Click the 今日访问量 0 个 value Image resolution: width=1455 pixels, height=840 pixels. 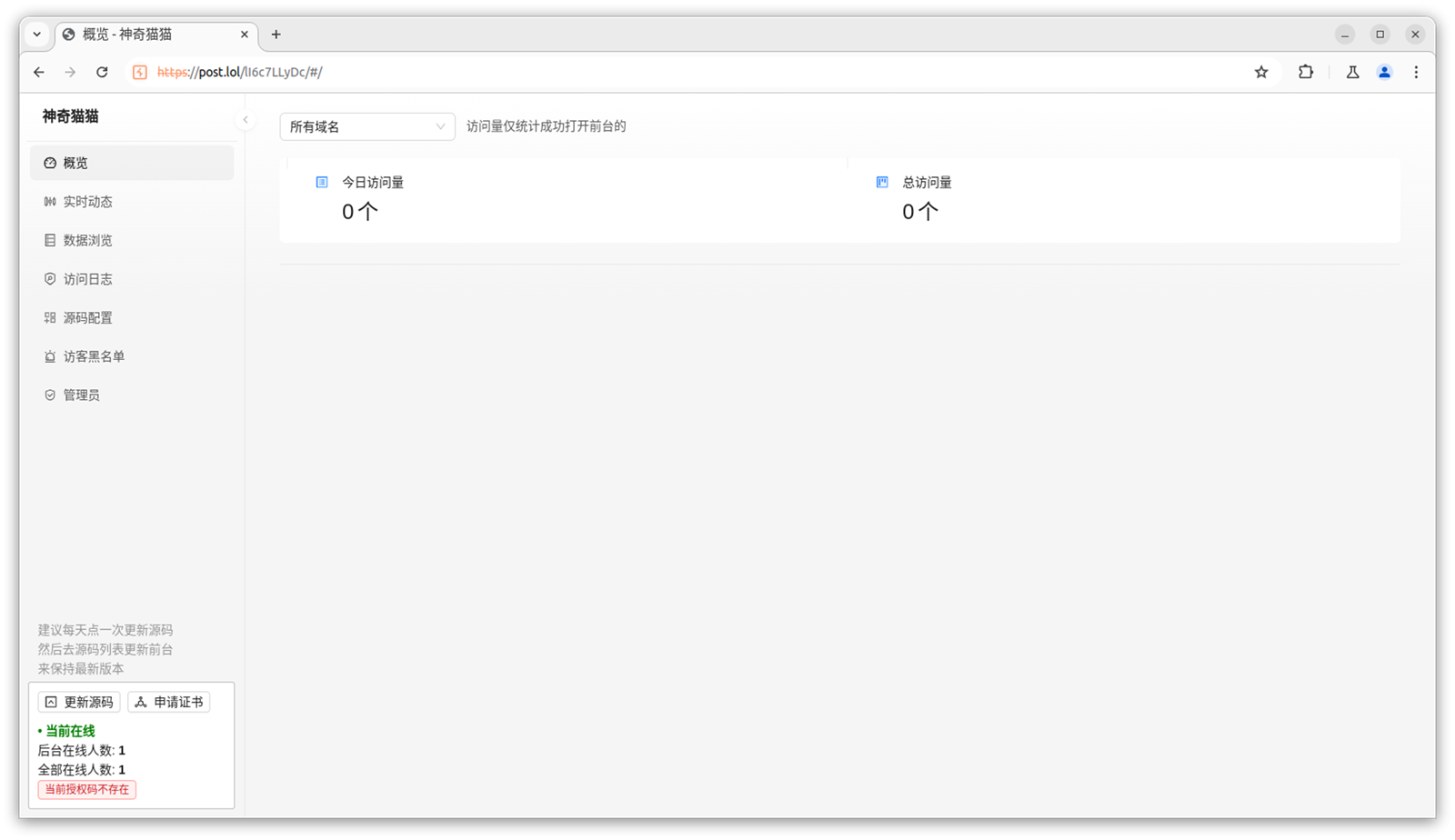tap(360, 212)
